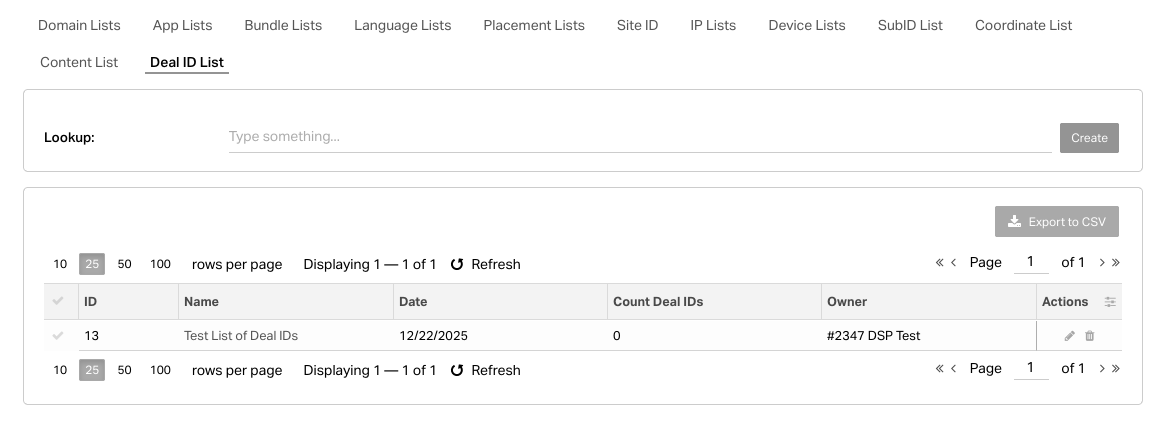The image size is (1166, 440).
Task: Click the Create button
Action: point(1089,138)
